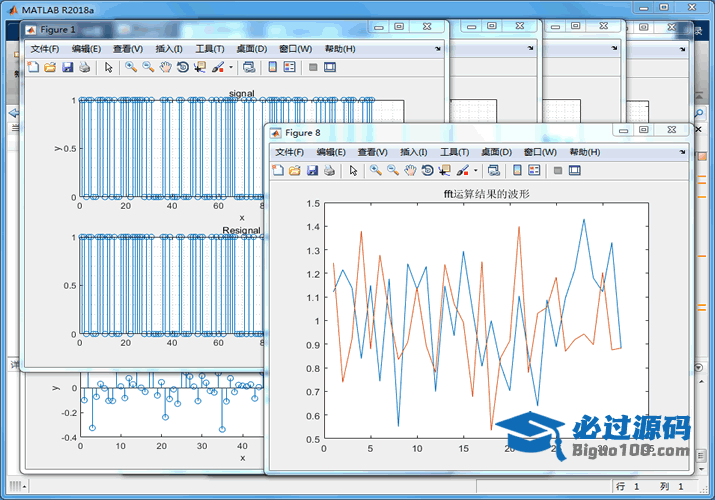715x500 pixels.
Task: Open 编辑(E) menu in Figure 1
Action: click(x=86, y=49)
